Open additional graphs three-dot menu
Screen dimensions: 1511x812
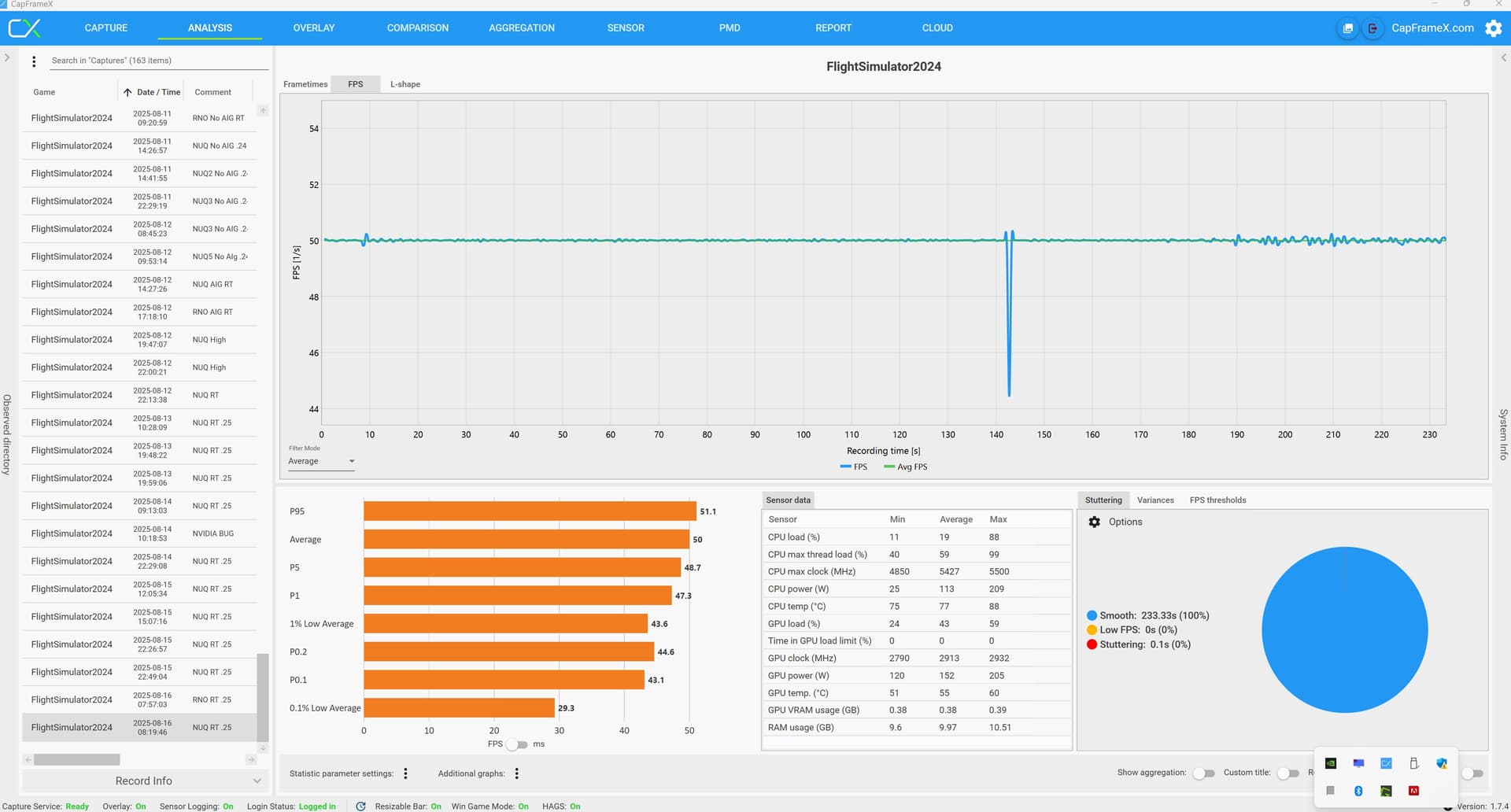click(517, 773)
